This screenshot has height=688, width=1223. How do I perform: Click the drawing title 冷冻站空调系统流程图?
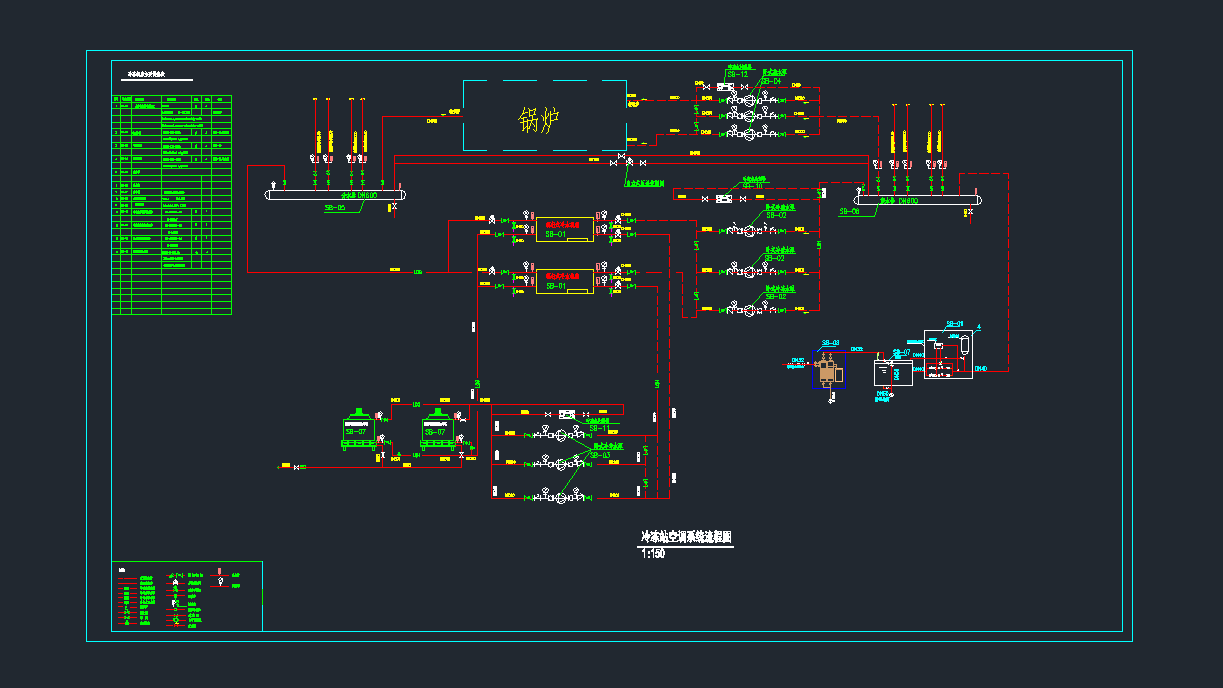click(686, 537)
